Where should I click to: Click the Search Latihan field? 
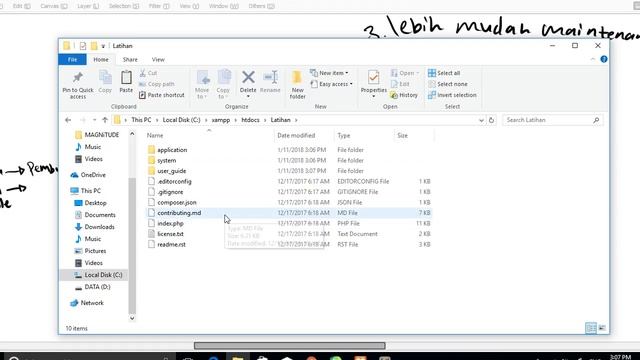553,120
